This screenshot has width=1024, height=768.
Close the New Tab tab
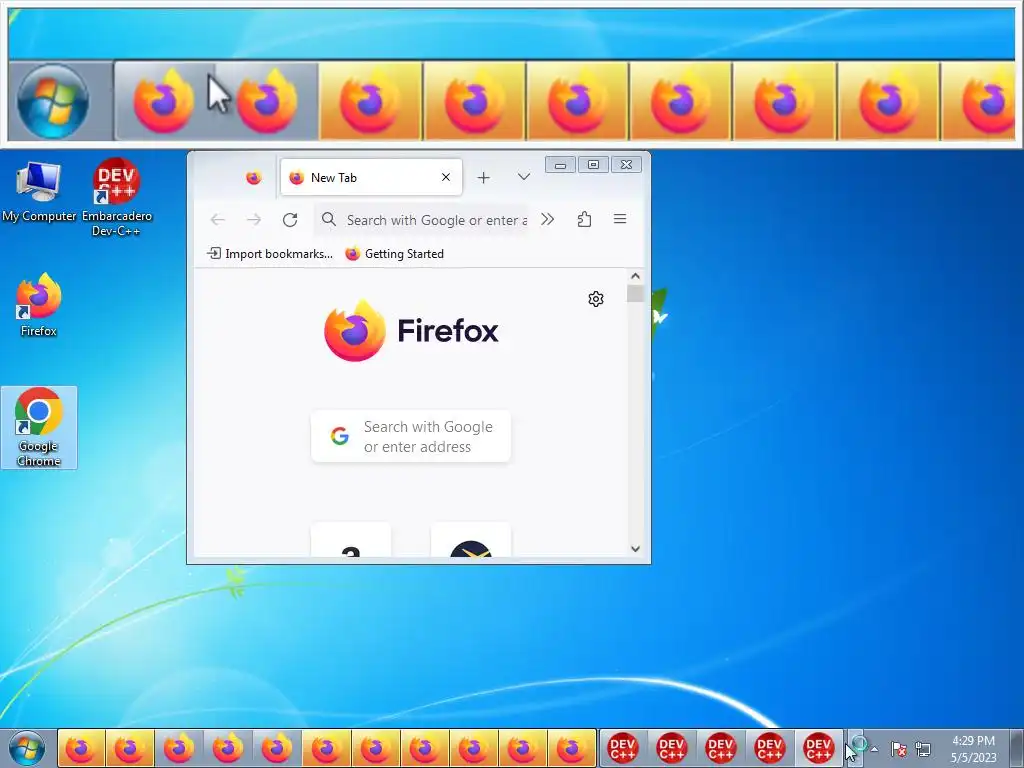click(446, 178)
